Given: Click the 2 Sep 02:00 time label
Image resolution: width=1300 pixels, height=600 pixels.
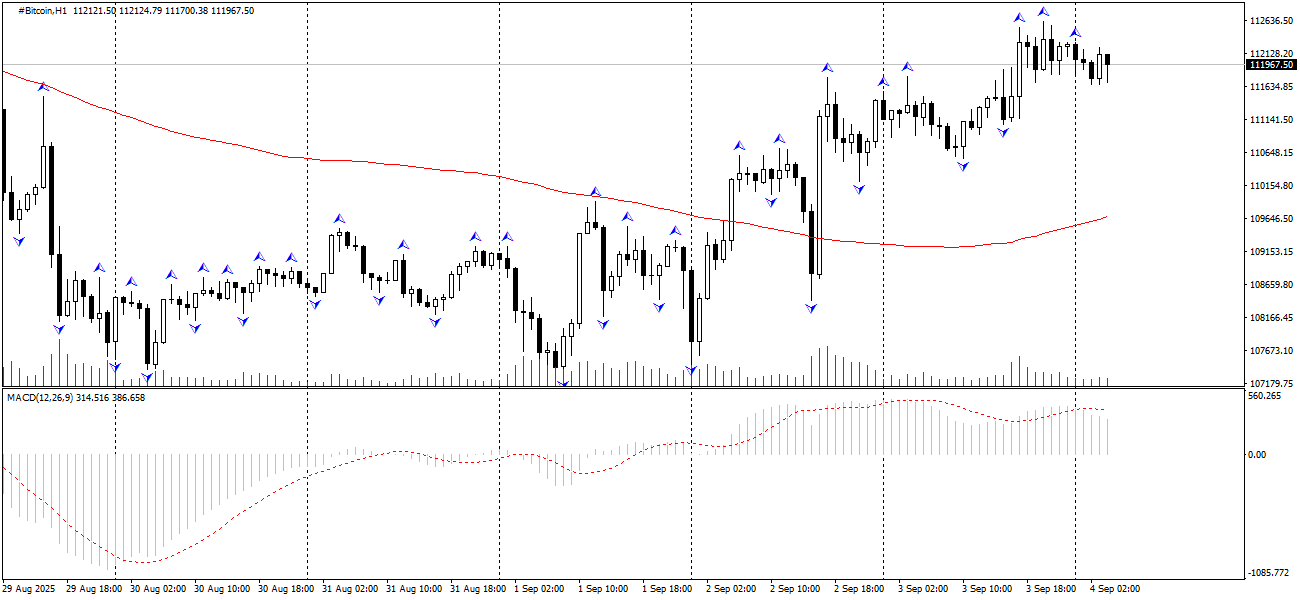Looking at the screenshot, I should pyautogui.click(x=732, y=589).
